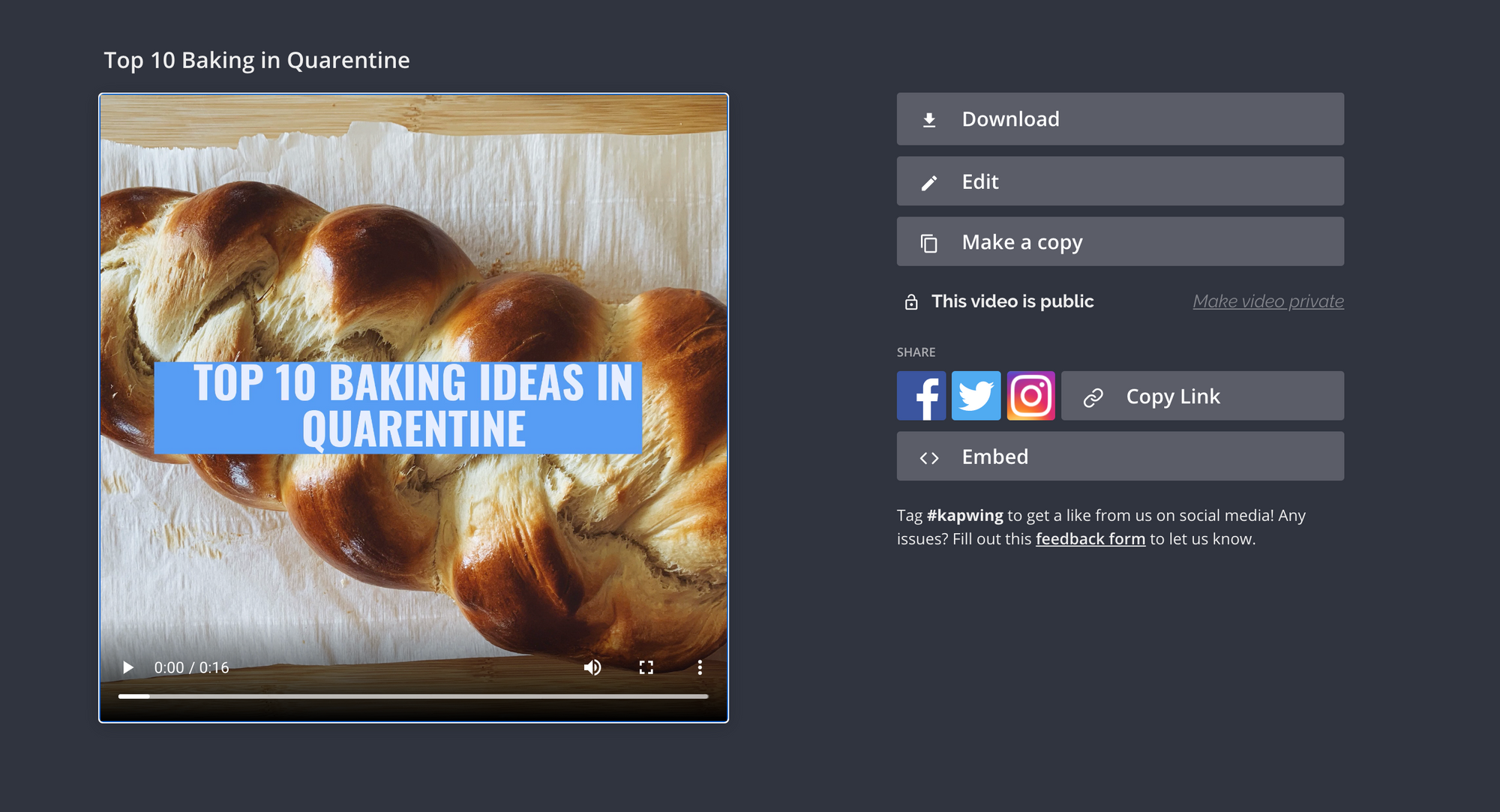Click the video progress bar

point(413,697)
